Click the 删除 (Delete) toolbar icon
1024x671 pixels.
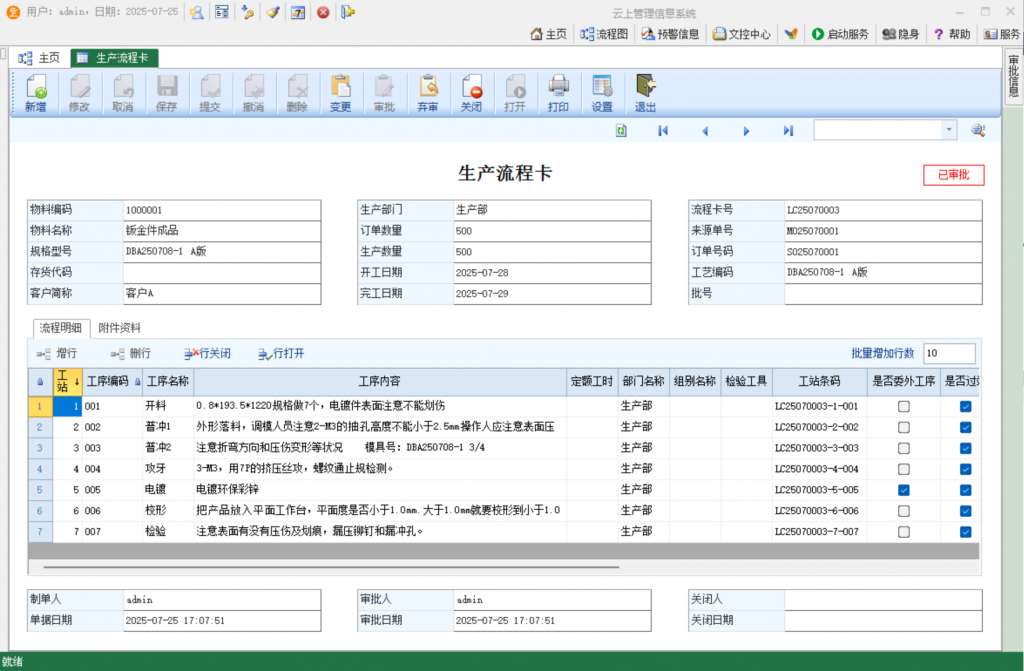297,93
